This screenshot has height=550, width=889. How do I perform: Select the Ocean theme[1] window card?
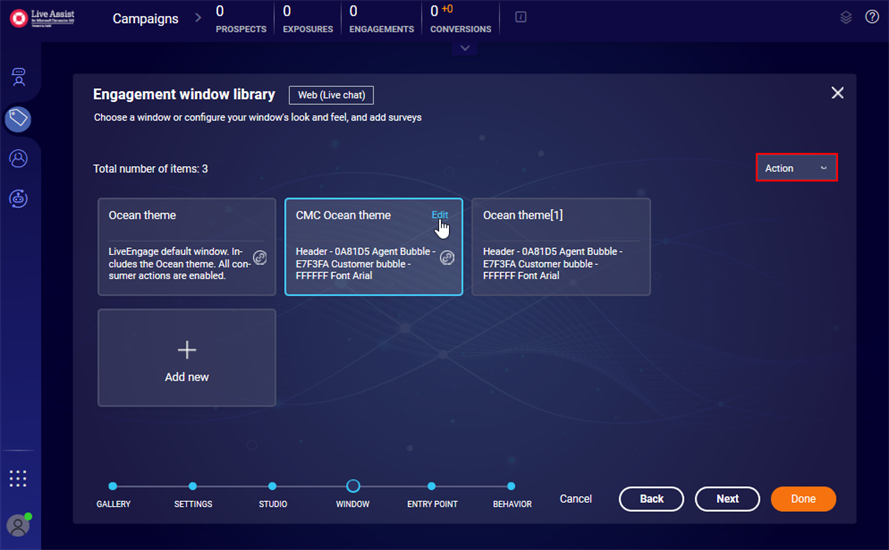[x=560, y=246]
